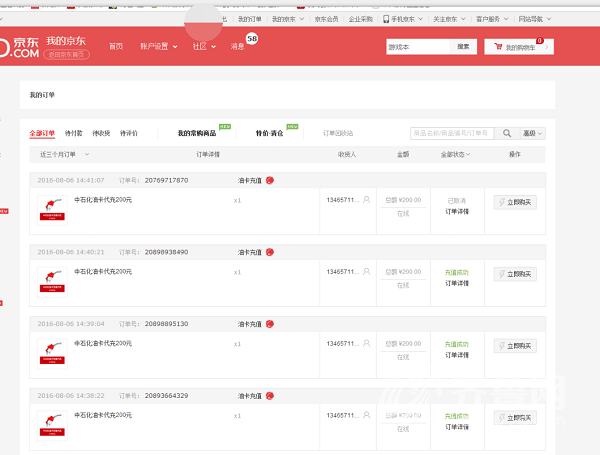Click order search field 商品名称/商品编号/订单号
Image resolution: width=600 pixels, height=455 pixels.
[x=452, y=133]
